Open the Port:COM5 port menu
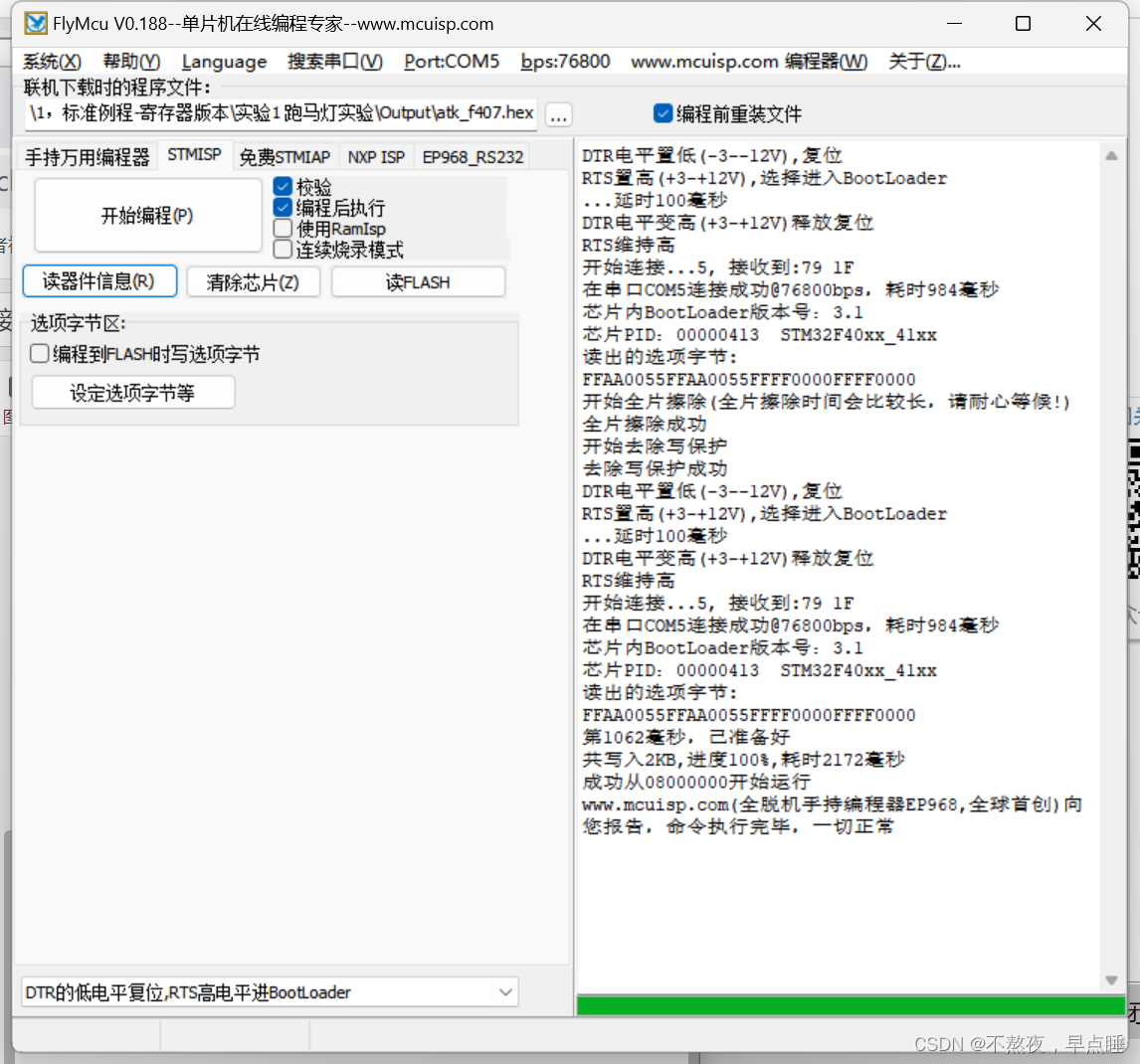This screenshot has height=1064, width=1140. point(452,62)
